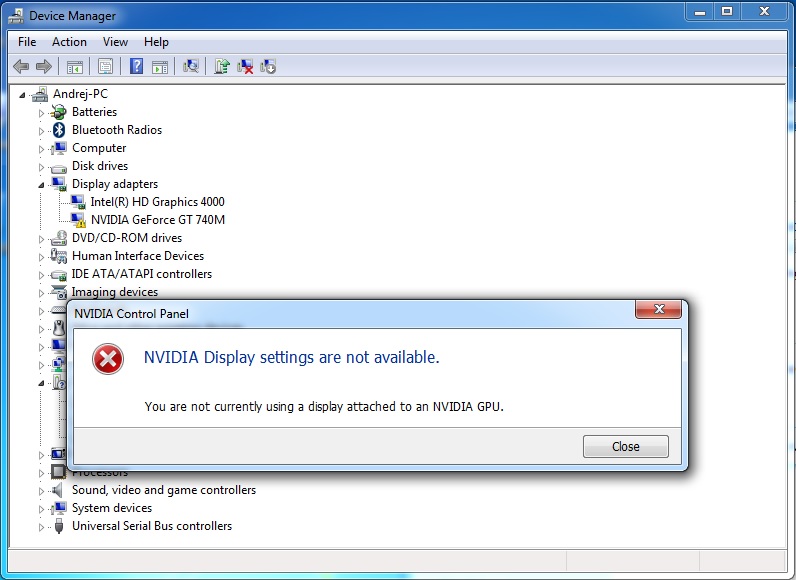This screenshot has height=580, width=796.
Task: Click Device Manager title bar icon
Action: coord(16,16)
